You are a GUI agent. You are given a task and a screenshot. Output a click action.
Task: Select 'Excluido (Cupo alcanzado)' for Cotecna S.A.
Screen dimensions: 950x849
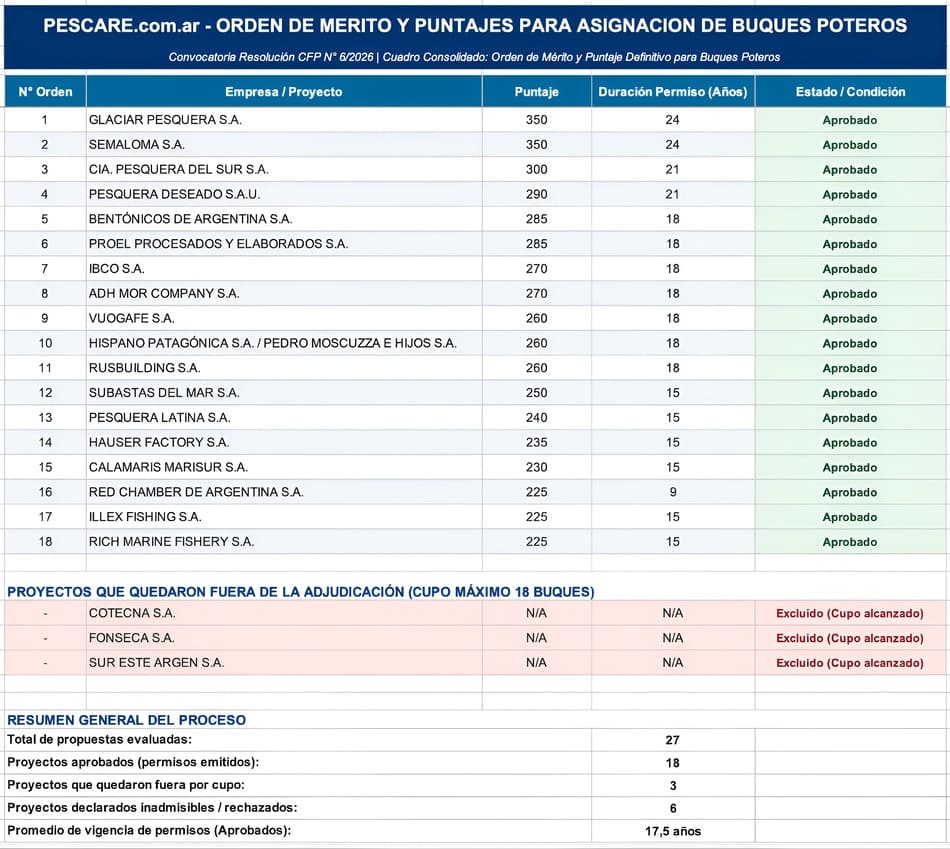point(850,614)
